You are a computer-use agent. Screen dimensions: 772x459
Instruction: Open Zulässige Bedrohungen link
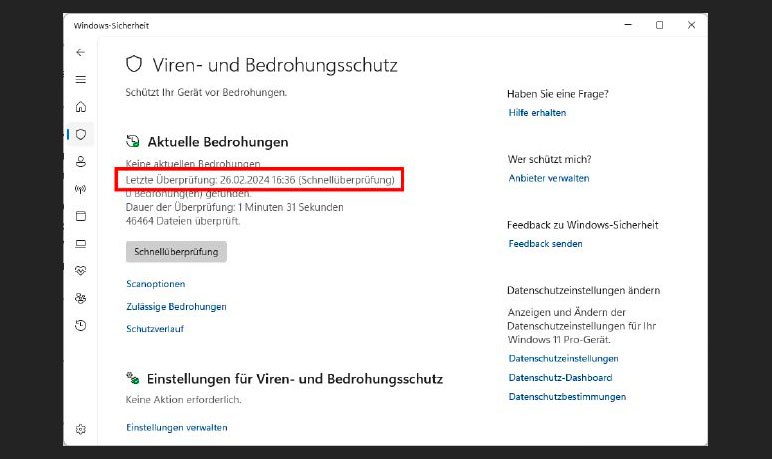click(176, 306)
